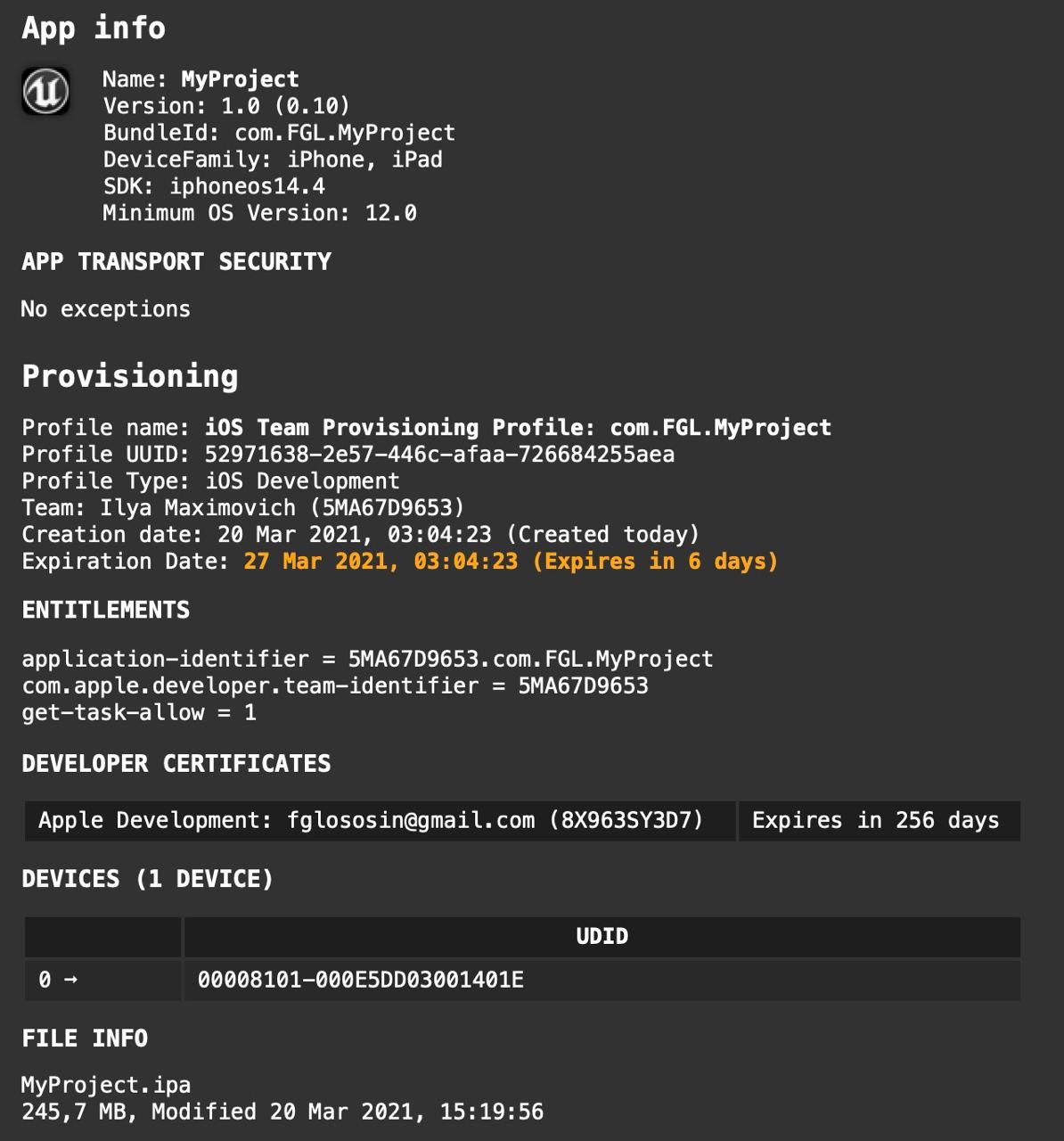This screenshot has width=1064, height=1141.
Task: Click the App info heading
Action: [x=94, y=29]
